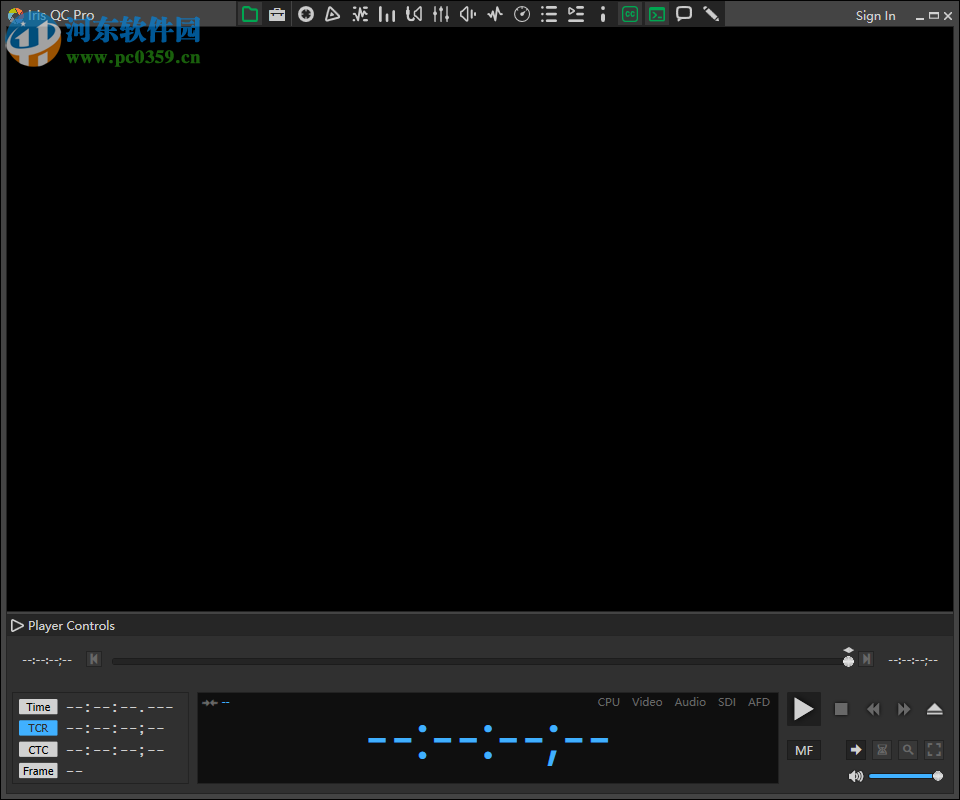Toggle the green console terminal icon

[656, 14]
